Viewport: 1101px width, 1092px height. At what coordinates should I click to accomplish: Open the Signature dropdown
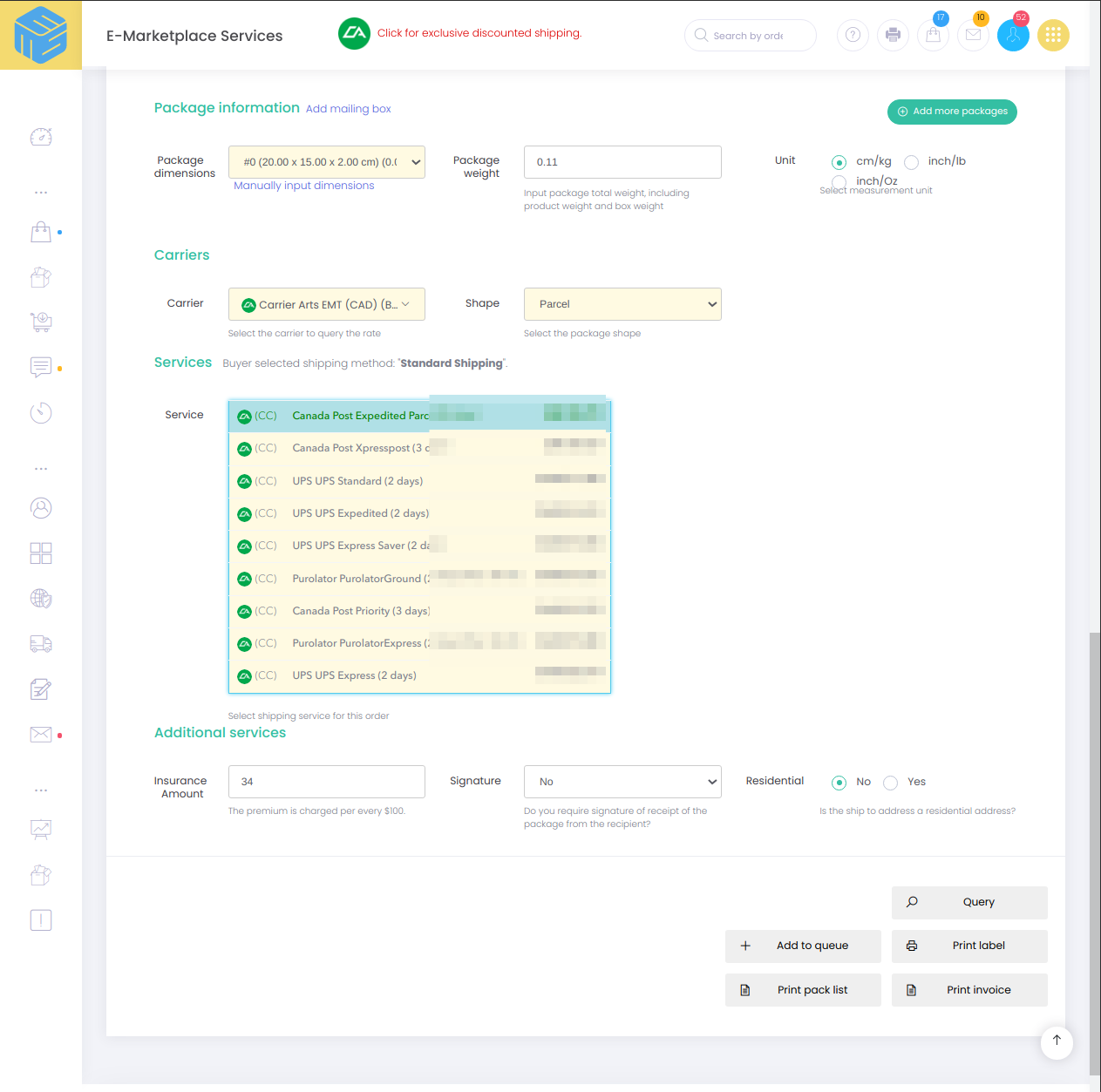pos(622,782)
